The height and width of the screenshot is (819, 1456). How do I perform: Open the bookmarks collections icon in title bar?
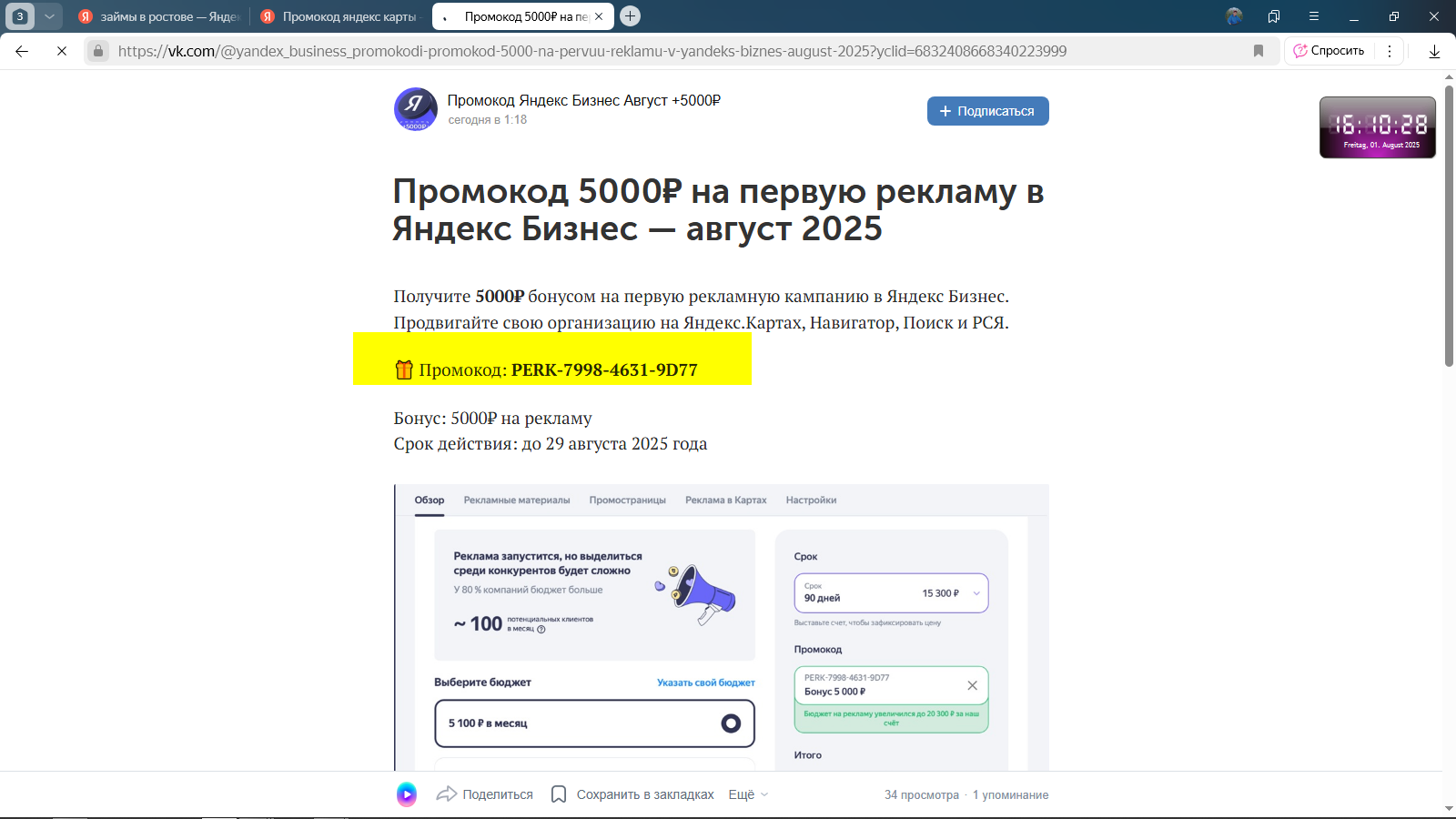click(x=1274, y=16)
